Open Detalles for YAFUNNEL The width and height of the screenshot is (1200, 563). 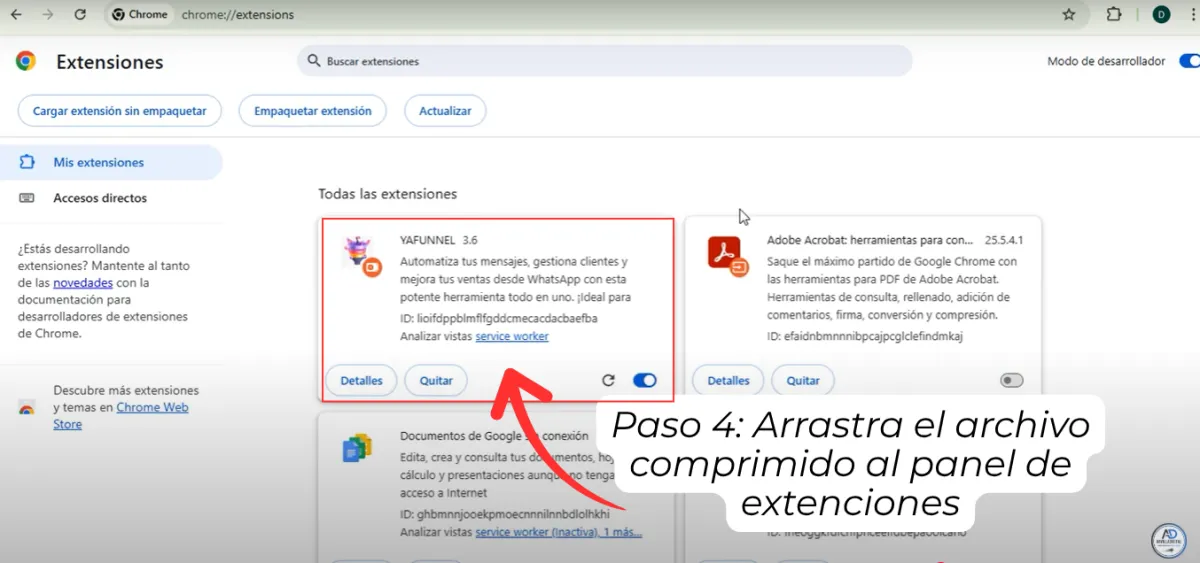coord(362,380)
